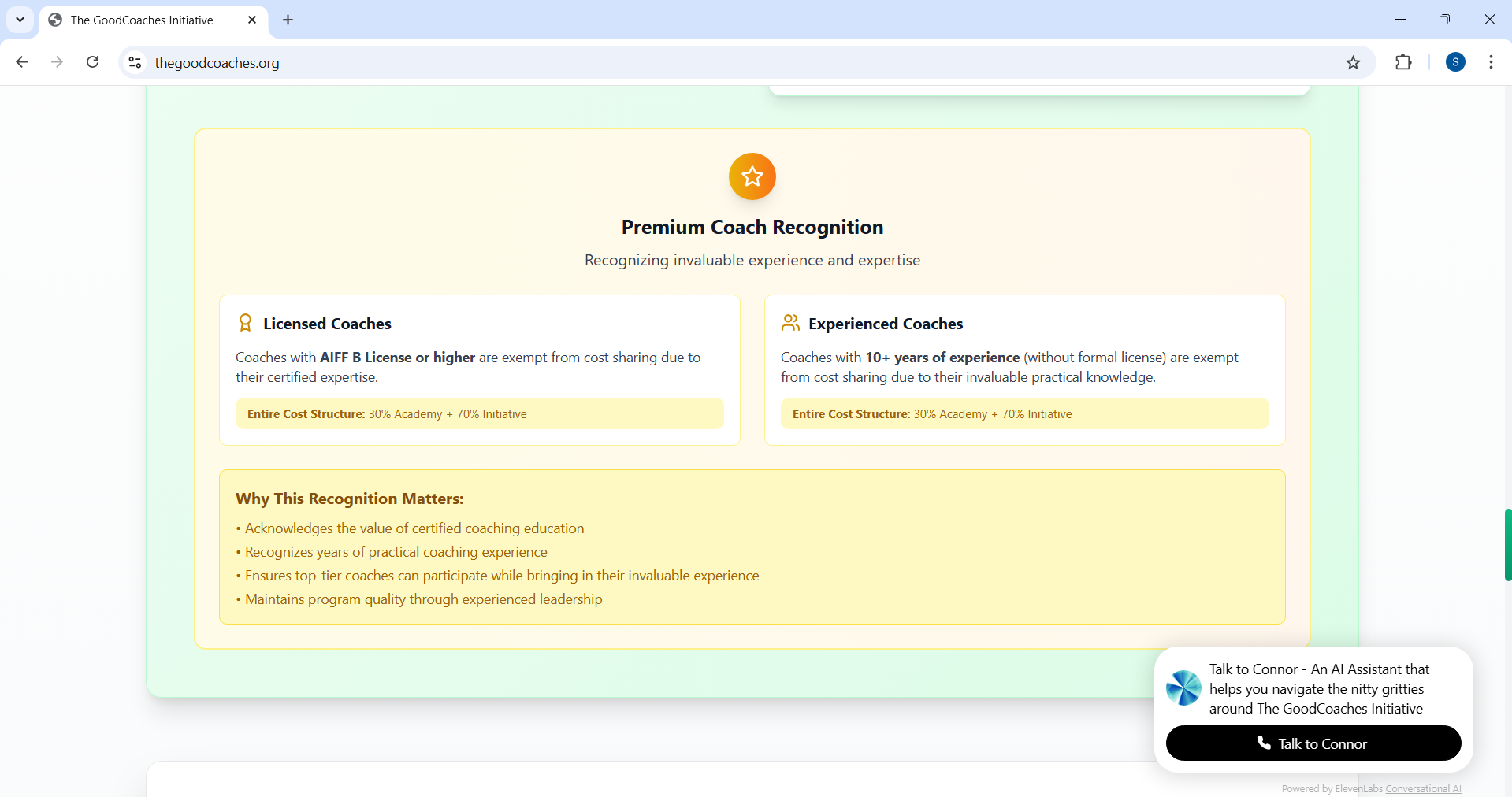Click the orange star badge icon

coord(752,176)
